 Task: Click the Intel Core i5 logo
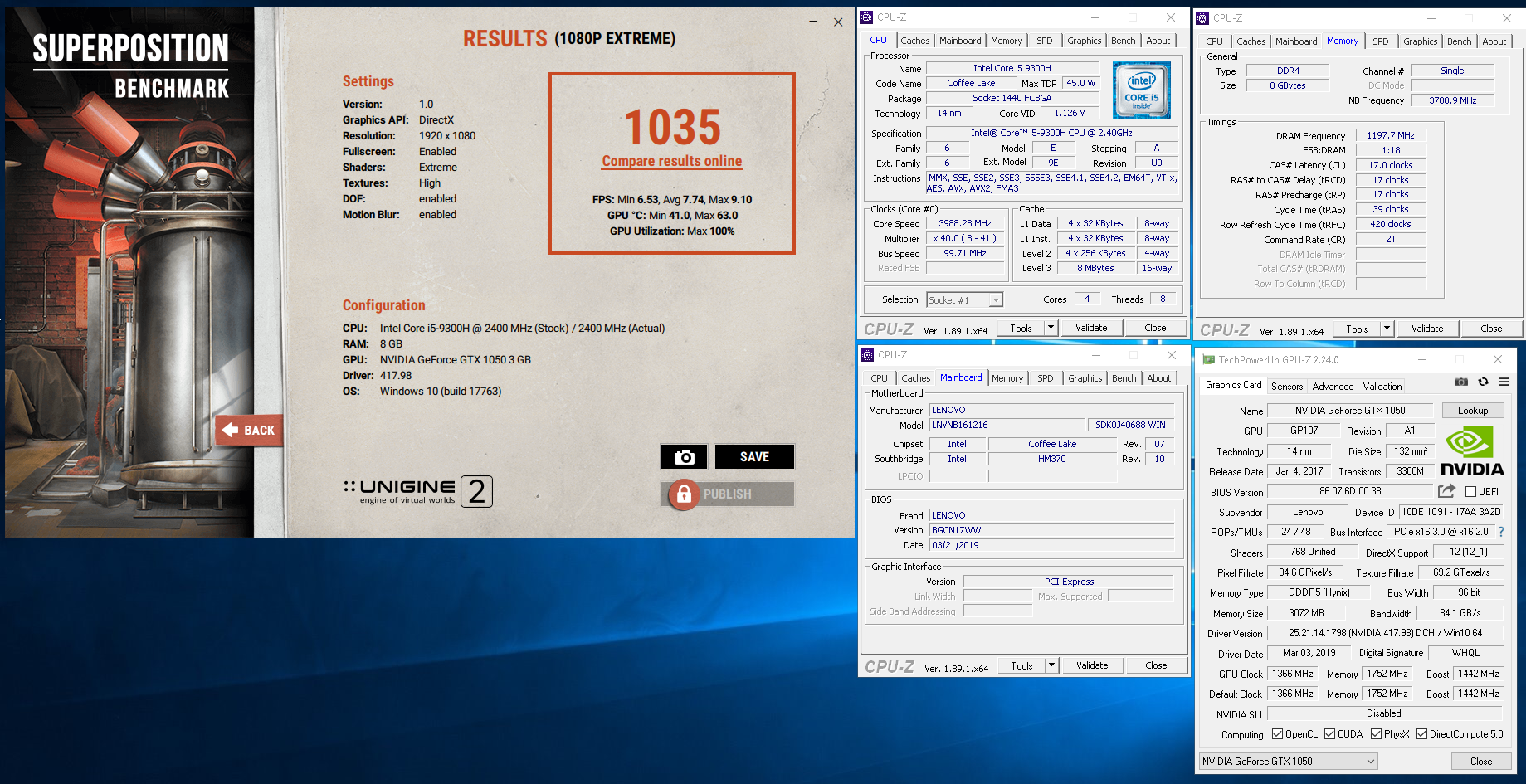(x=1142, y=90)
